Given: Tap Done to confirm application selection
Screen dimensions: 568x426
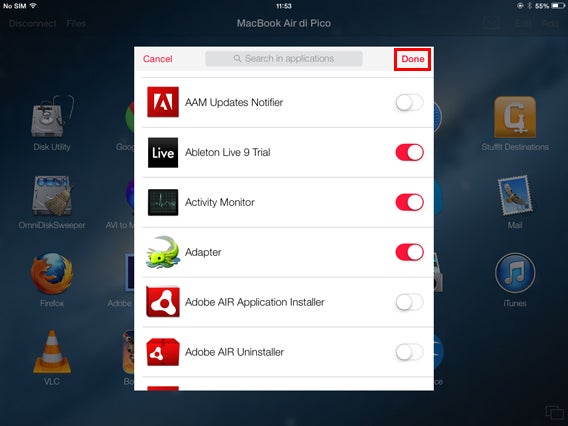Looking at the screenshot, I should 413,59.
